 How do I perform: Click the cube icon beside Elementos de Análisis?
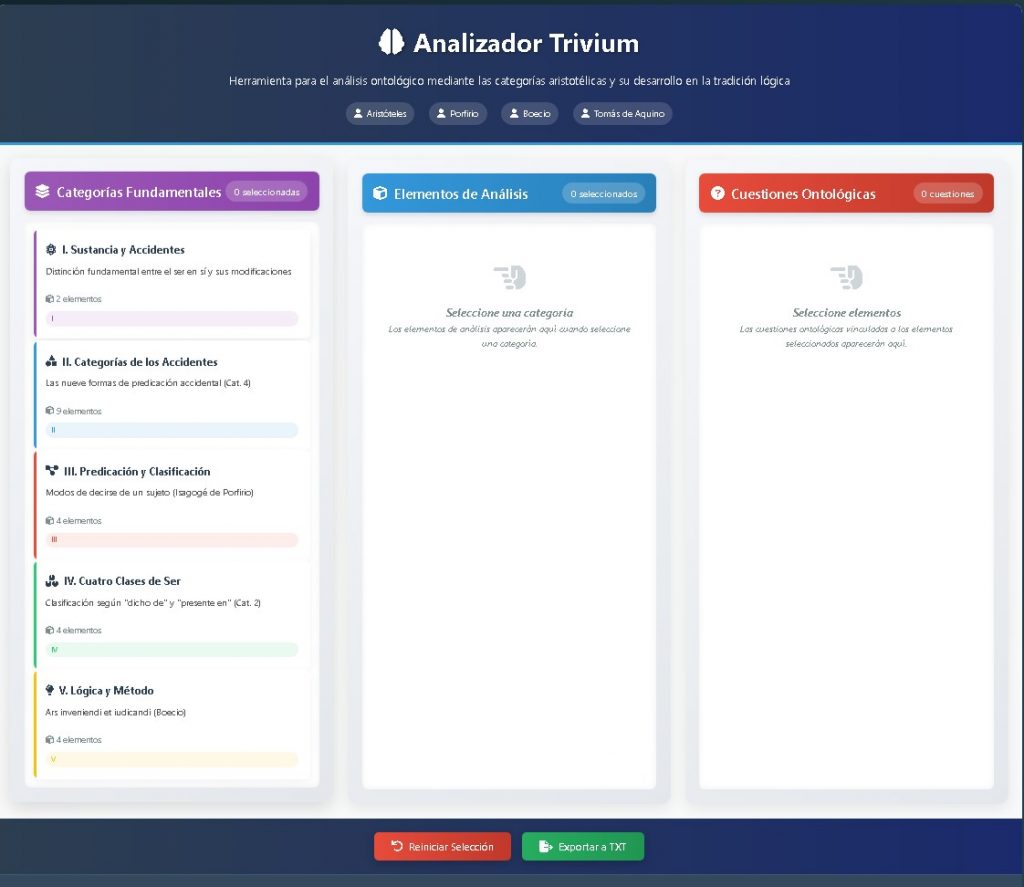pyautogui.click(x=380, y=193)
